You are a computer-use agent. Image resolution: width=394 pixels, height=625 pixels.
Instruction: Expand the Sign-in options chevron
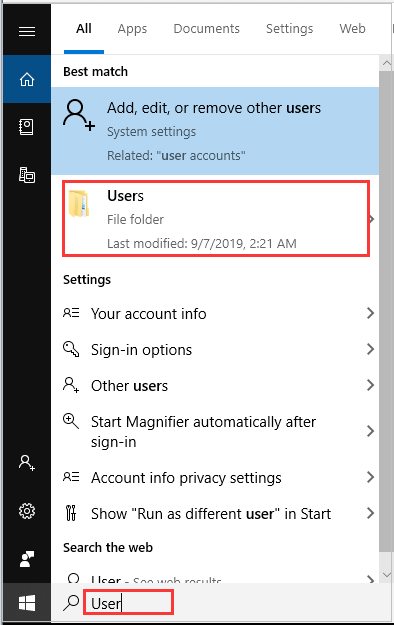point(370,349)
